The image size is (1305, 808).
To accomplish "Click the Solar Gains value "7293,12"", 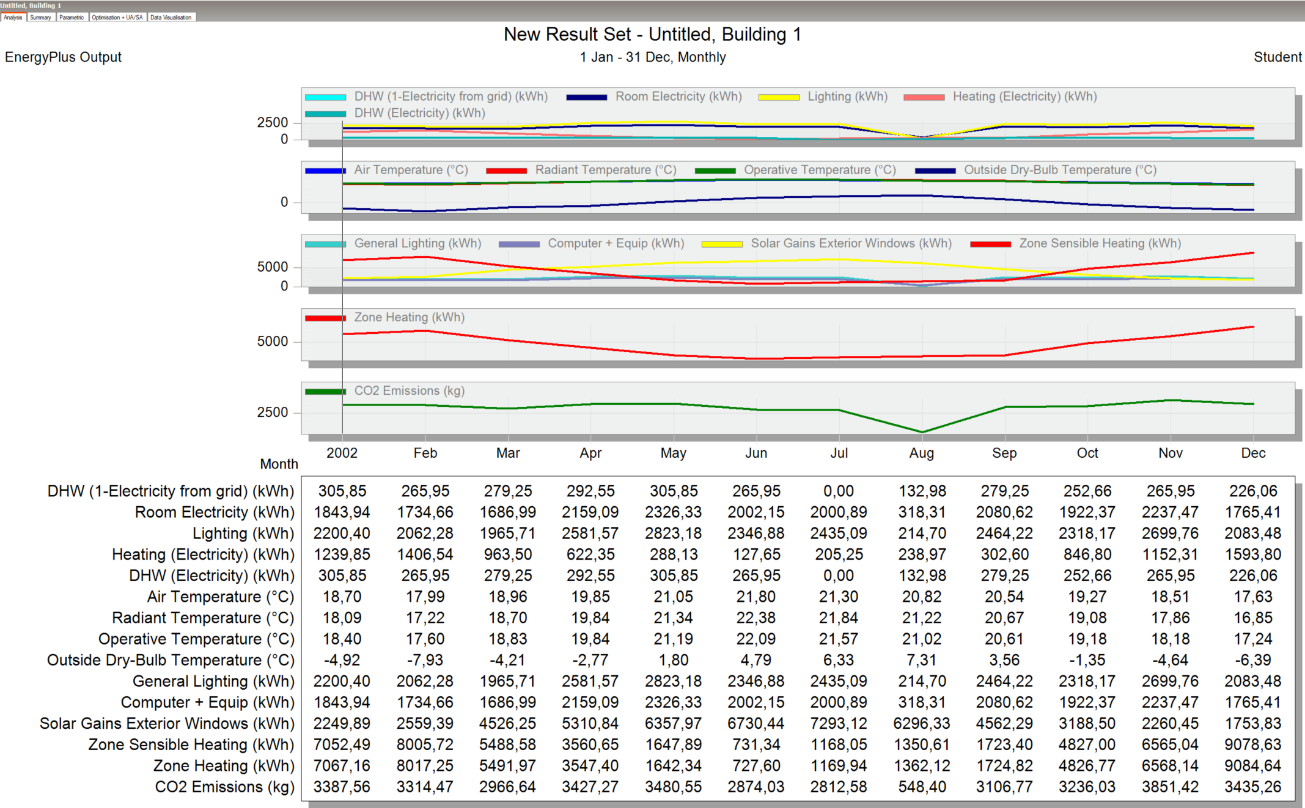I will (839, 723).
